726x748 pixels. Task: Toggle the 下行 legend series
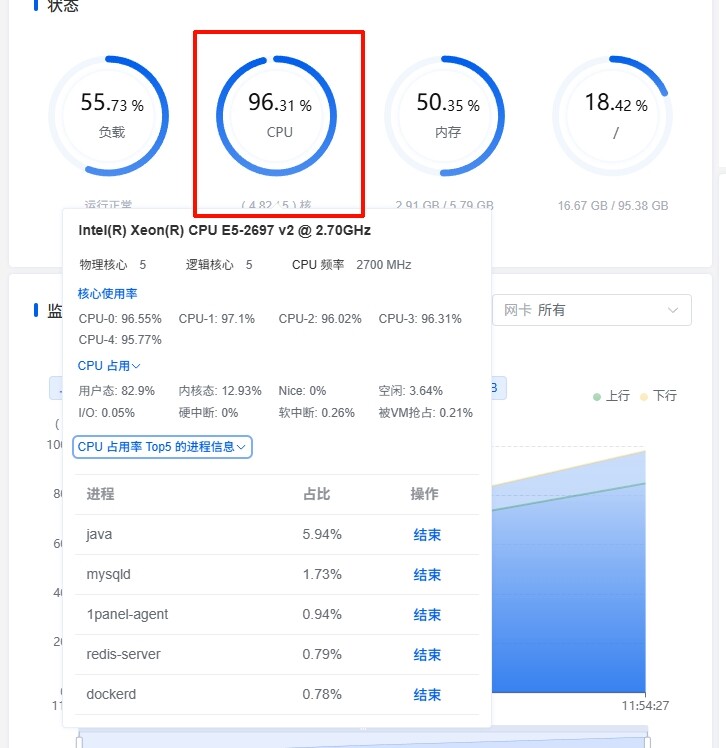click(x=658, y=396)
